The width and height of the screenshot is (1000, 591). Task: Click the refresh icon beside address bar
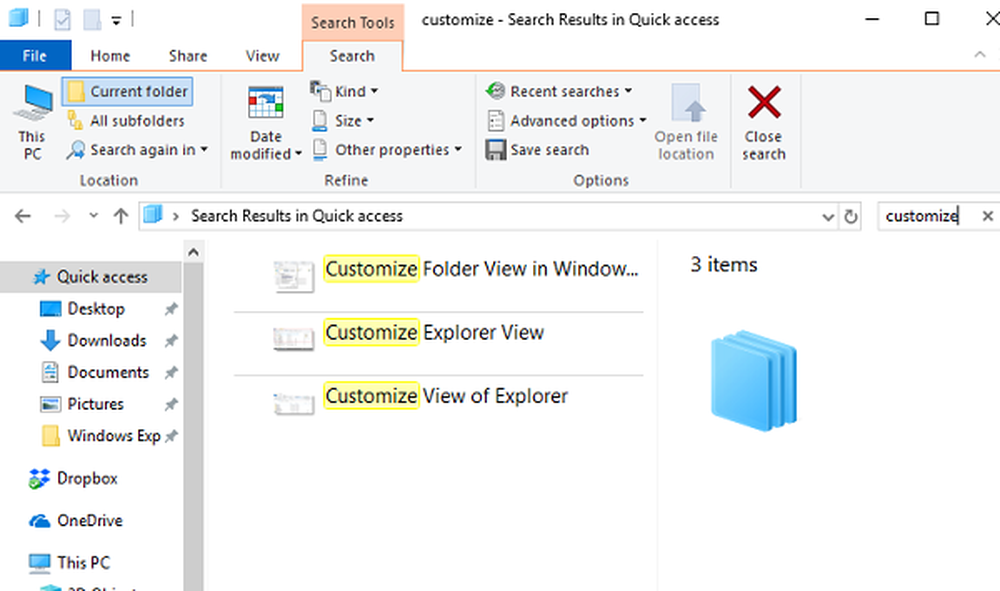tap(851, 216)
